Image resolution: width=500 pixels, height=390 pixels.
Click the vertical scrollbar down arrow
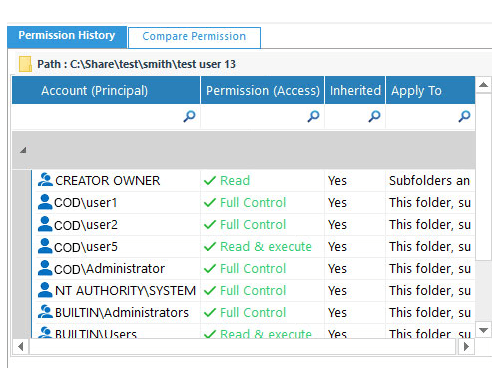(x=483, y=330)
